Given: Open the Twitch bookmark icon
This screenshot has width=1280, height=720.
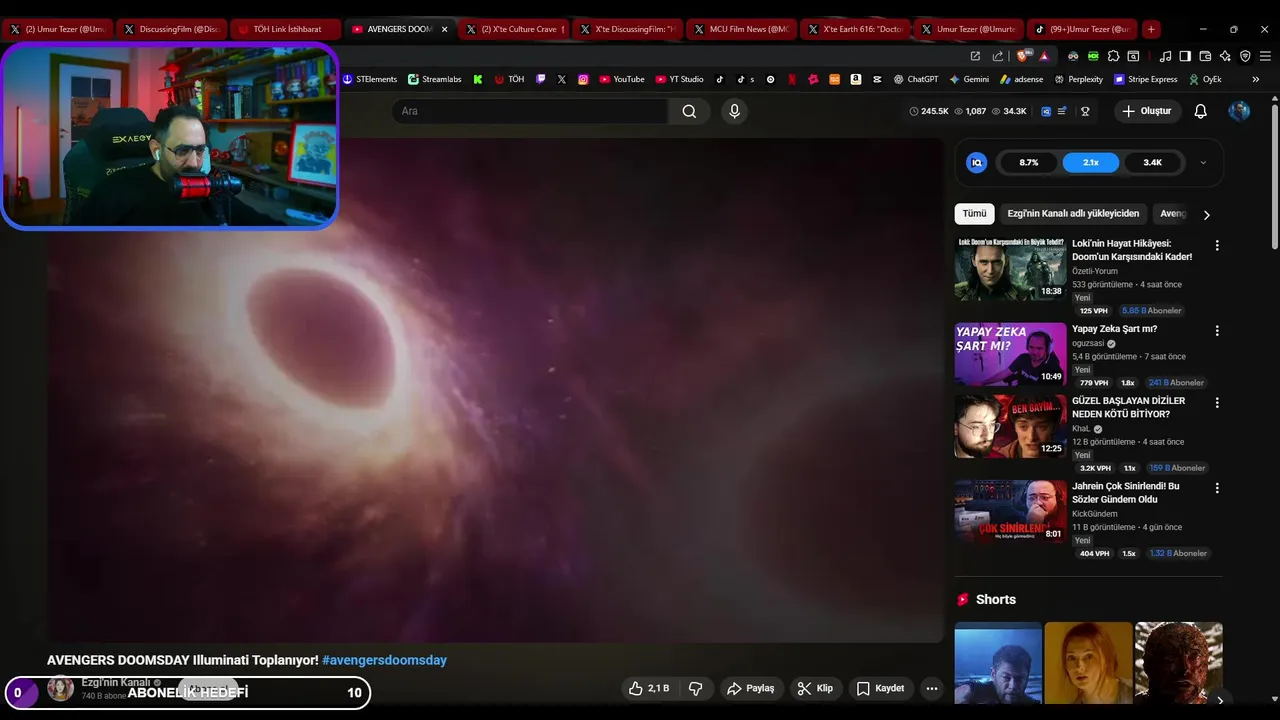Looking at the screenshot, I should (541, 79).
